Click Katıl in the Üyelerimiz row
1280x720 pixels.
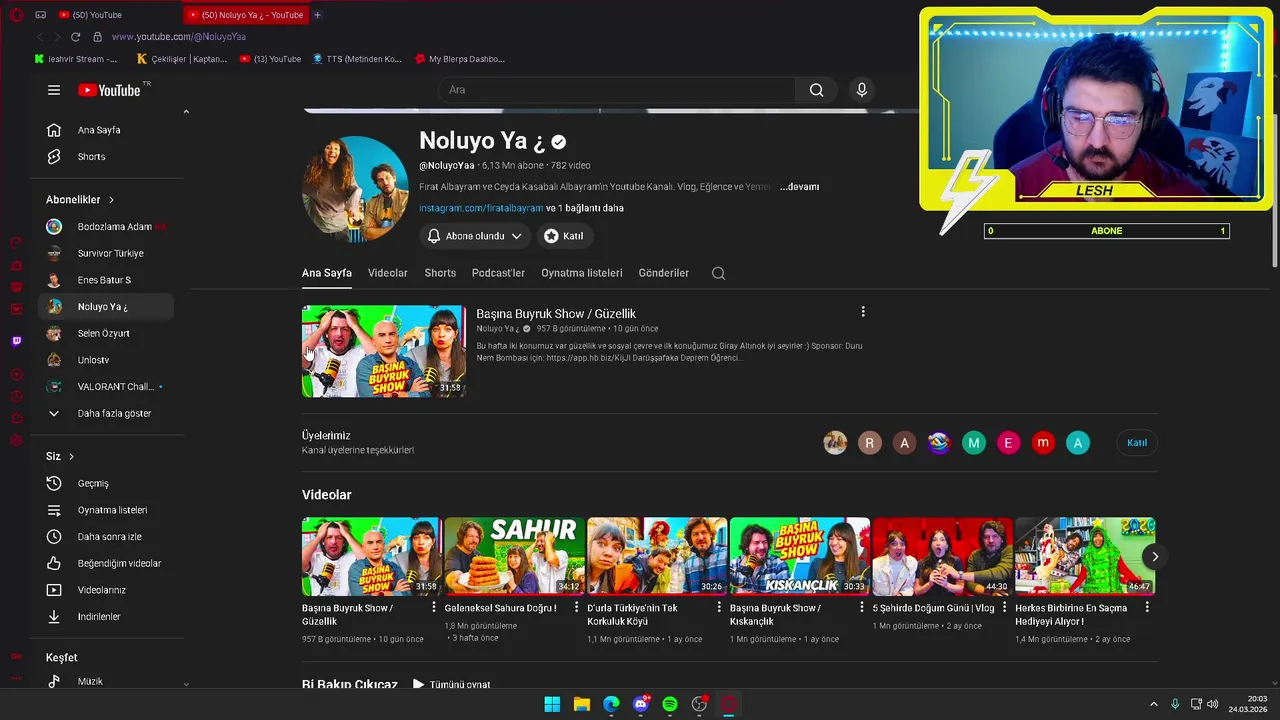point(1137,443)
